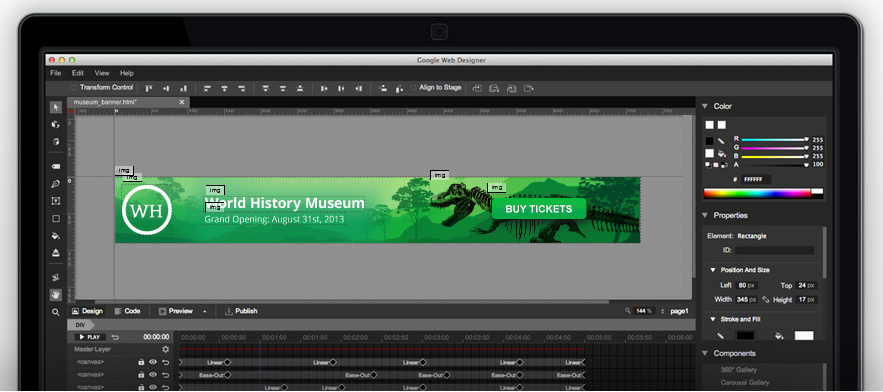This screenshot has height=392, width=883.
Task: Select the 3D object rotate tool
Action: pyautogui.click(x=55, y=124)
